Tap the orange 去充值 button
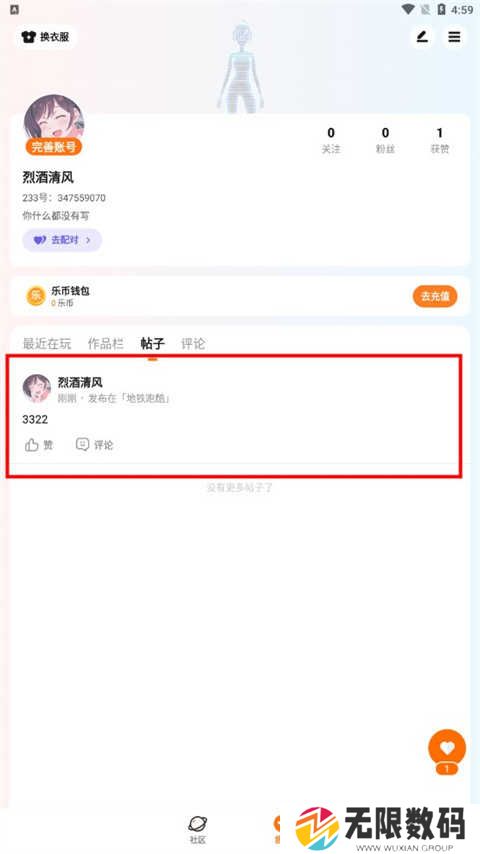The height and width of the screenshot is (854, 480). [x=435, y=296]
